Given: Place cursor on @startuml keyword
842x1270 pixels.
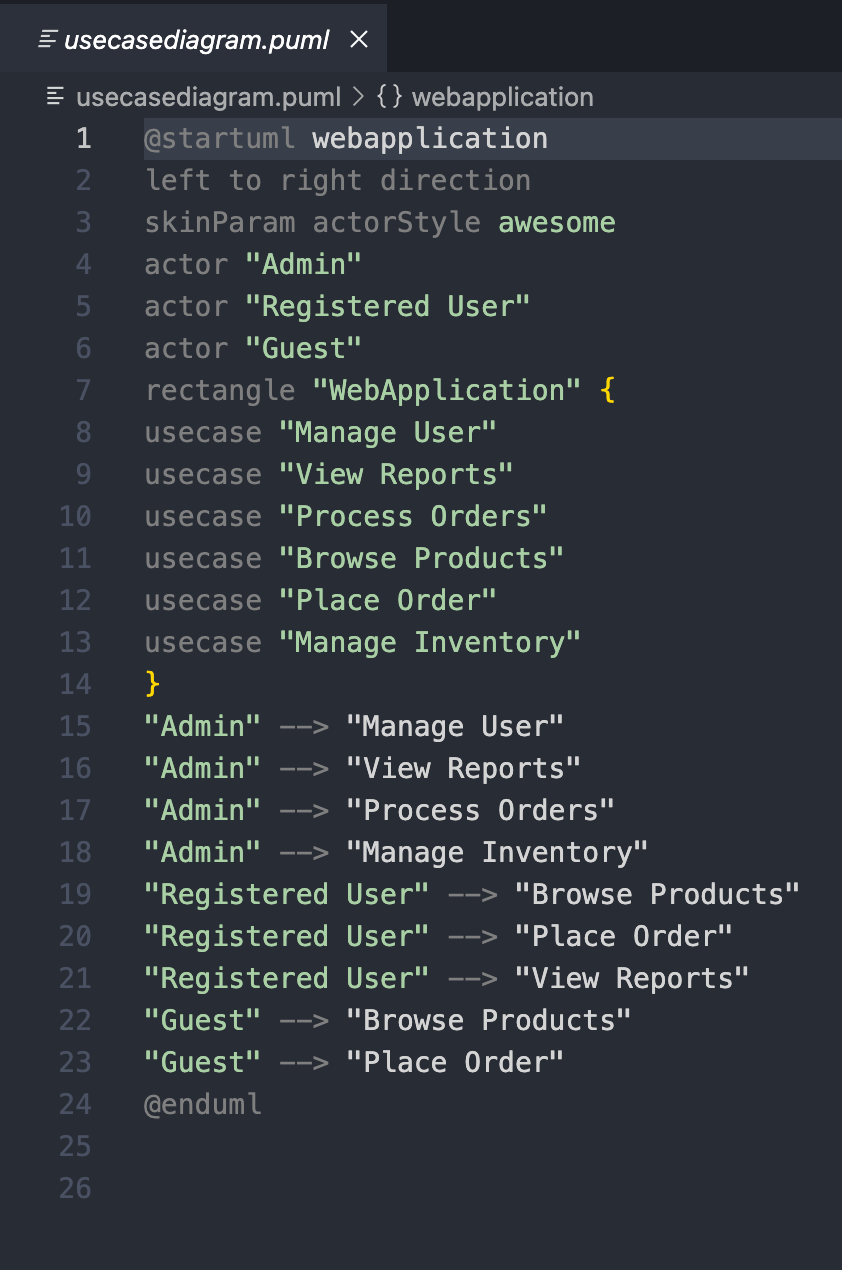Looking at the screenshot, I should tap(220, 139).
